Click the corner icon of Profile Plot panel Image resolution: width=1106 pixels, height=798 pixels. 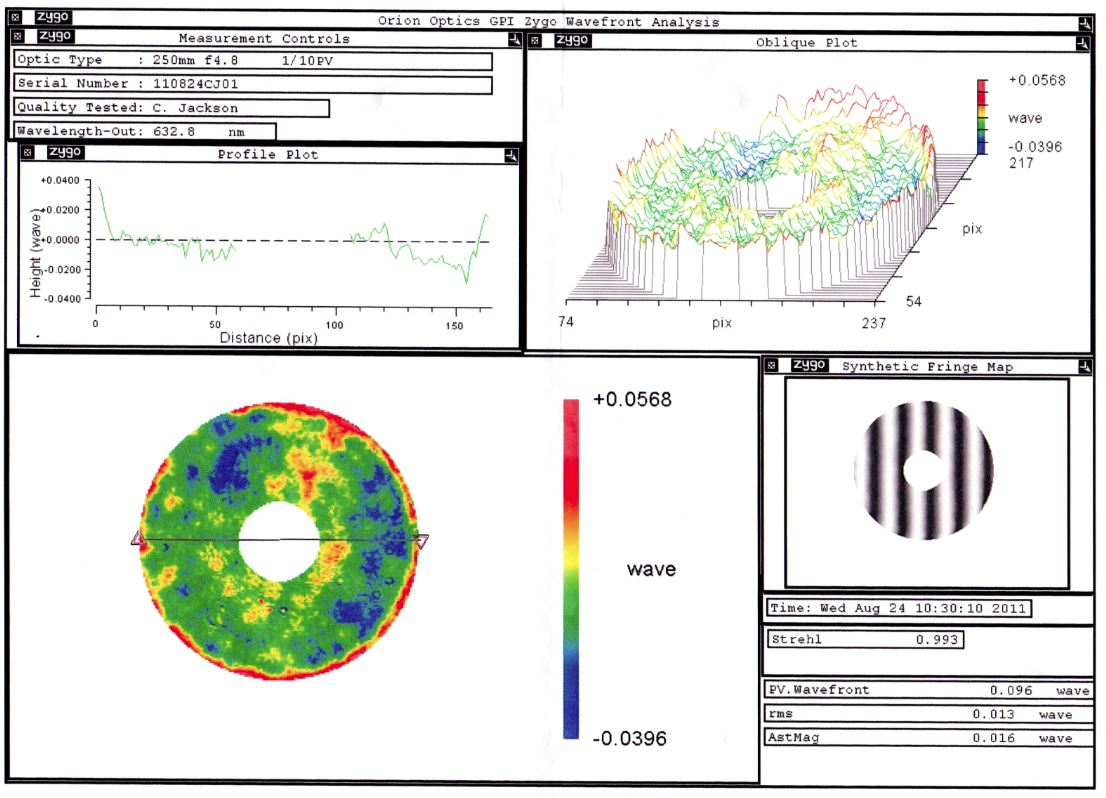click(x=511, y=155)
